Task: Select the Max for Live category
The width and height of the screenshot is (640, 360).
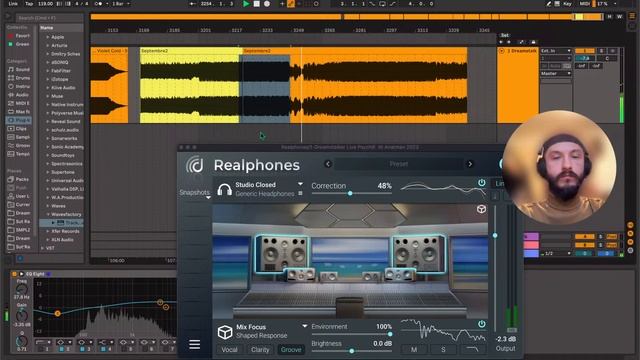Action: 19,111
